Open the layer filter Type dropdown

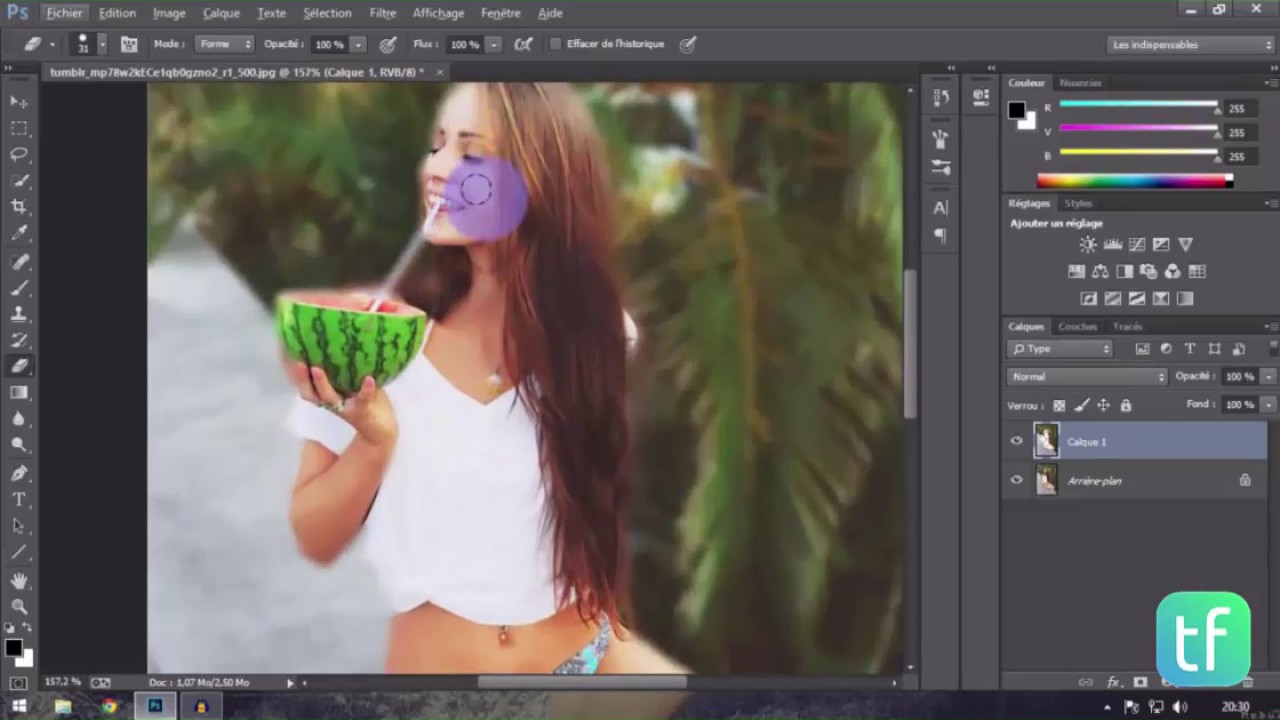coord(1060,349)
